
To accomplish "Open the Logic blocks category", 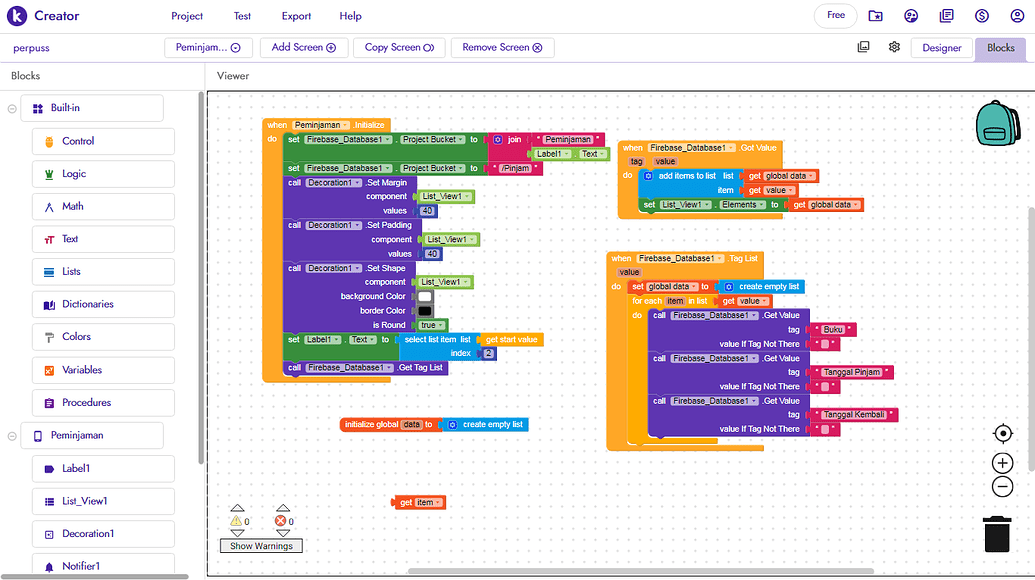I will 103,174.
